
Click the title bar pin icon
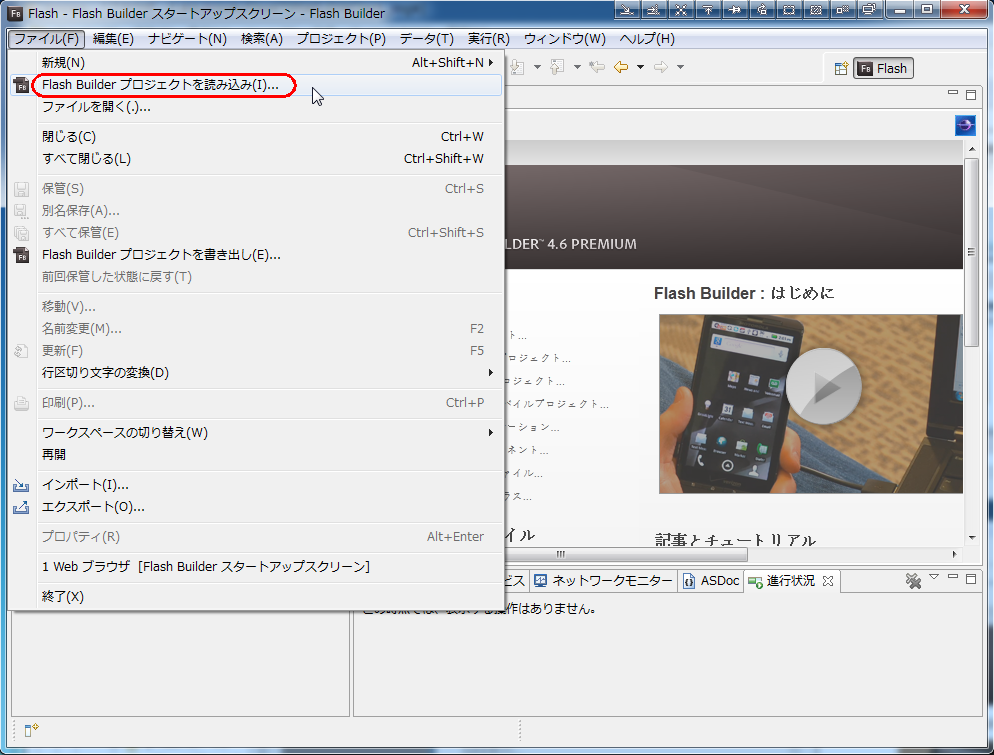click(735, 10)
